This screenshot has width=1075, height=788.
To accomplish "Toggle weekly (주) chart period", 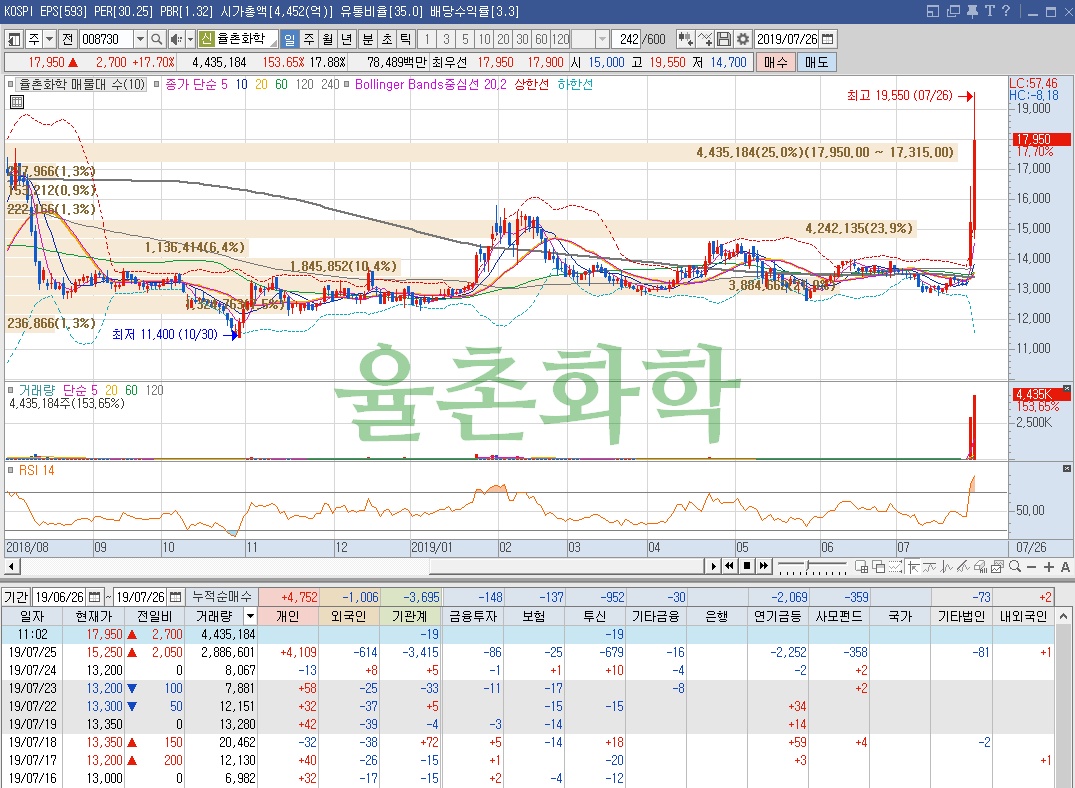I will coord(309,39).
